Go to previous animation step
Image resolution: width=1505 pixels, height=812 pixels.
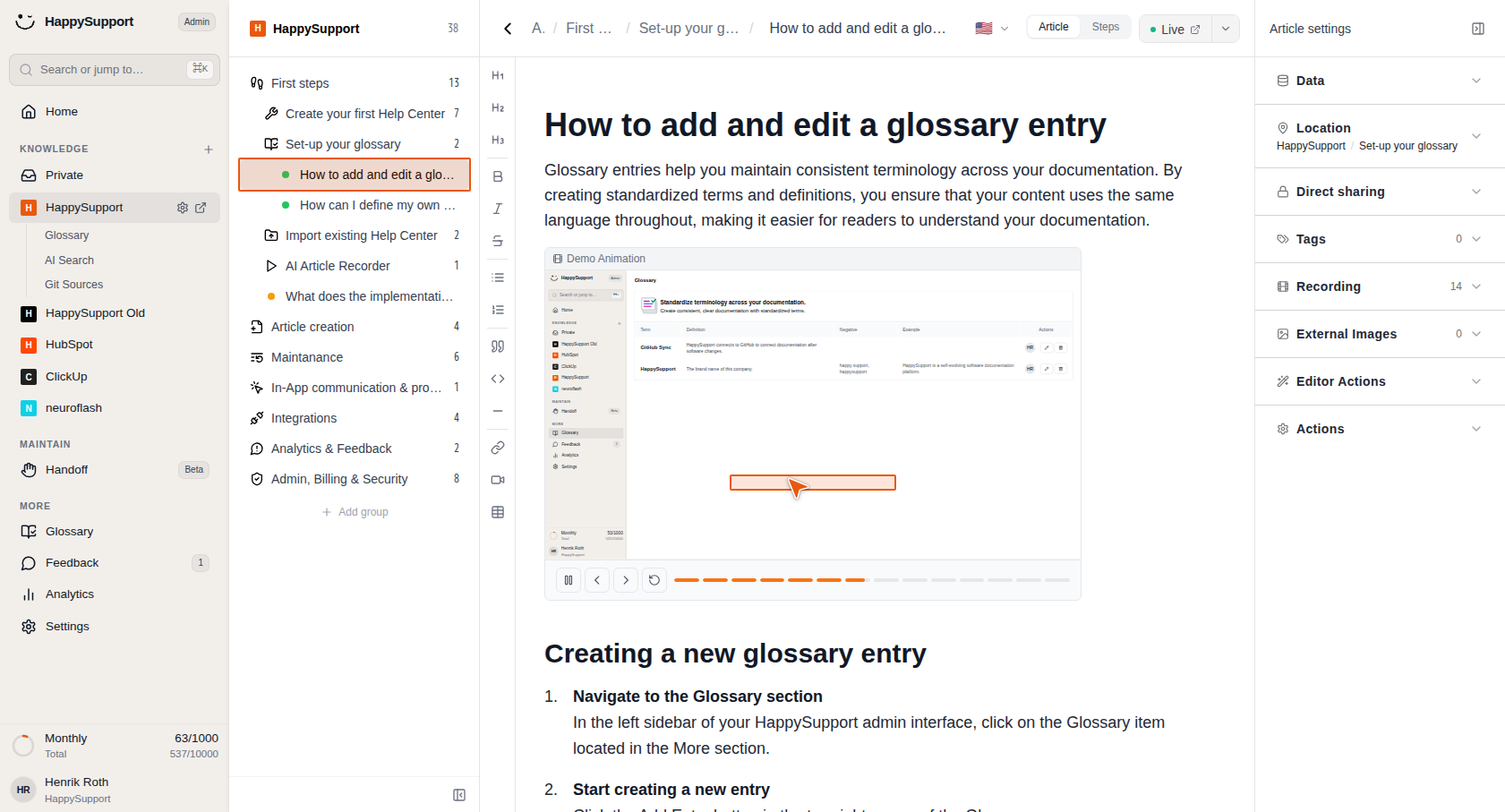pyautogui.click(x=597, y=580)
